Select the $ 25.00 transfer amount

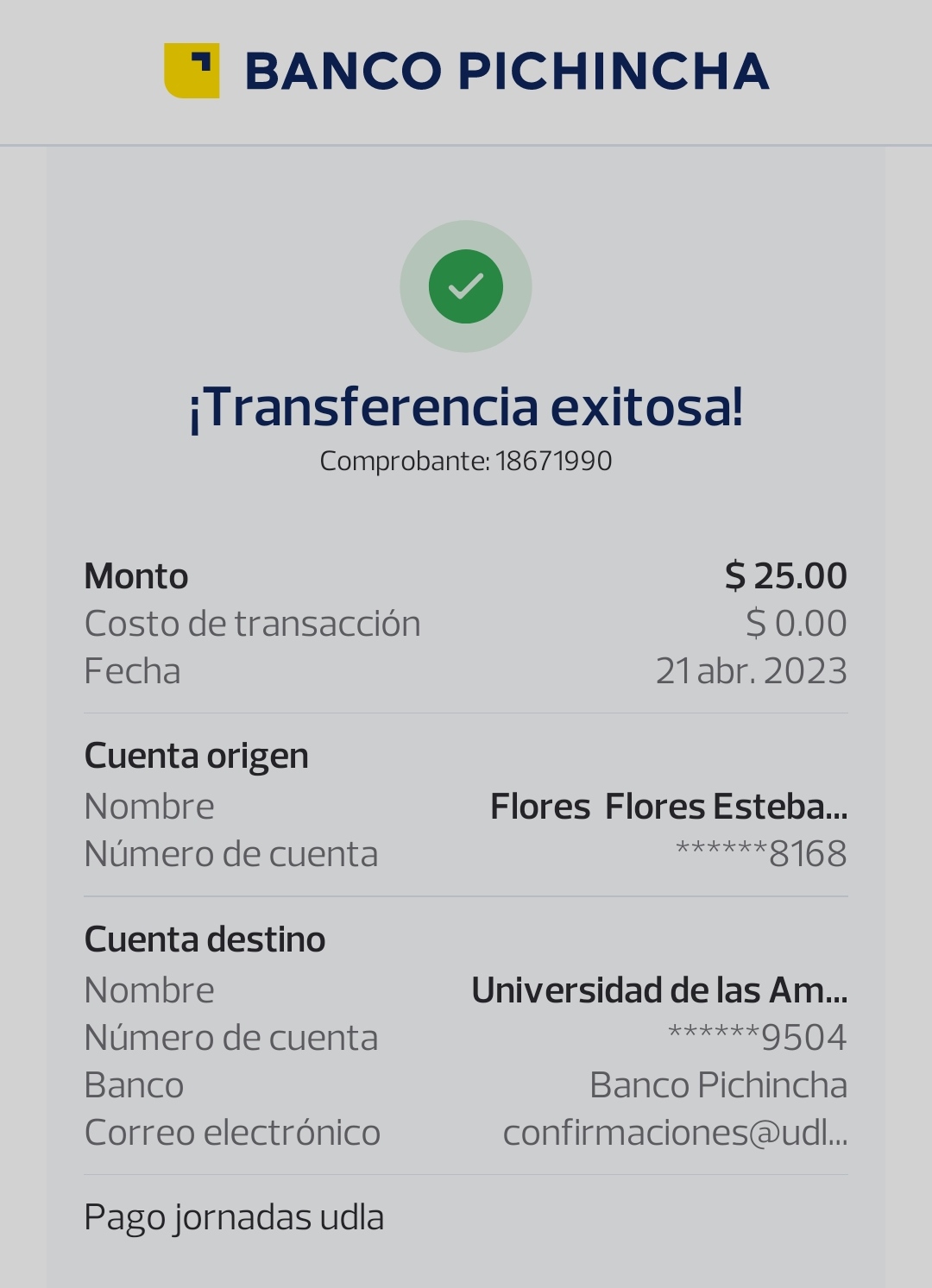(x=785, y=576)
